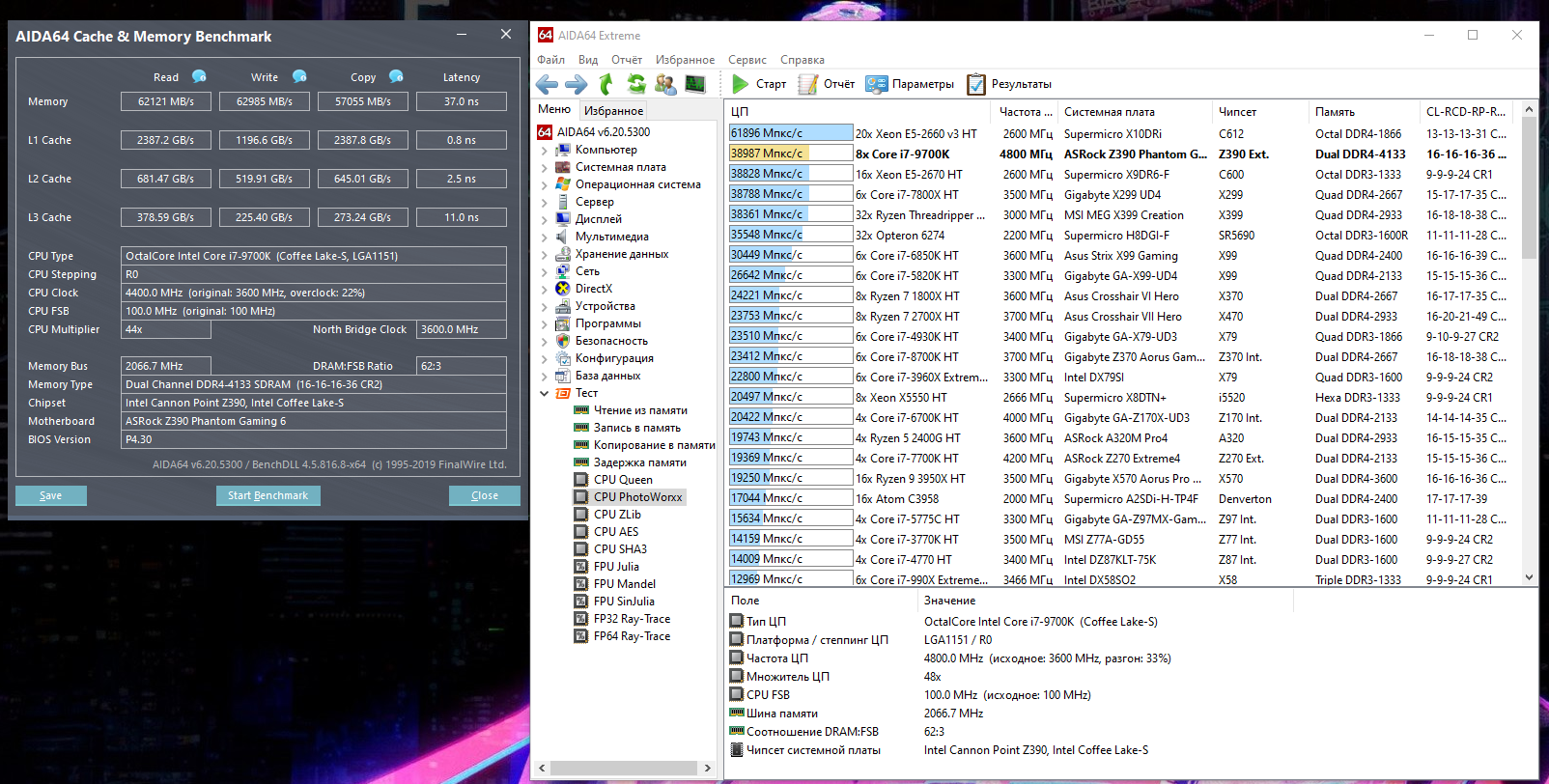1549x784 pixels.
Task: Select the Конфигурация tree icon
Action: pos(563,358)
